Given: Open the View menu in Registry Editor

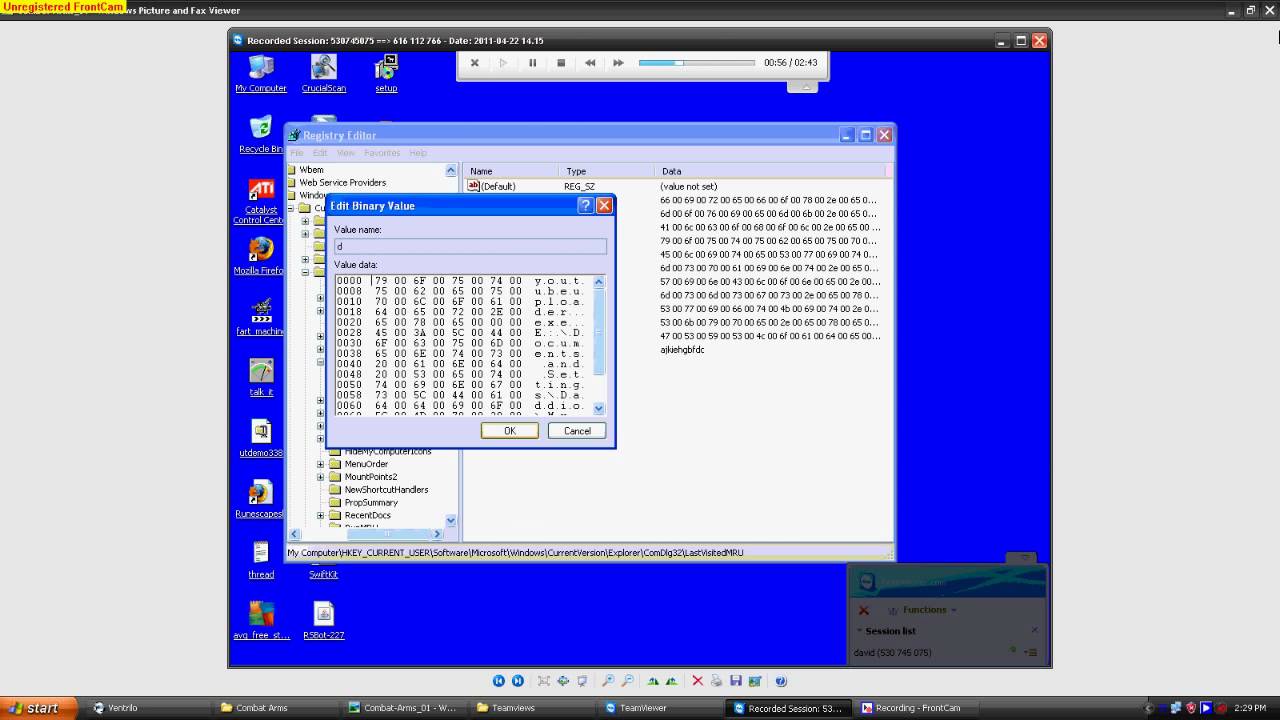Looking at the screenshot, I should (346, 153).
